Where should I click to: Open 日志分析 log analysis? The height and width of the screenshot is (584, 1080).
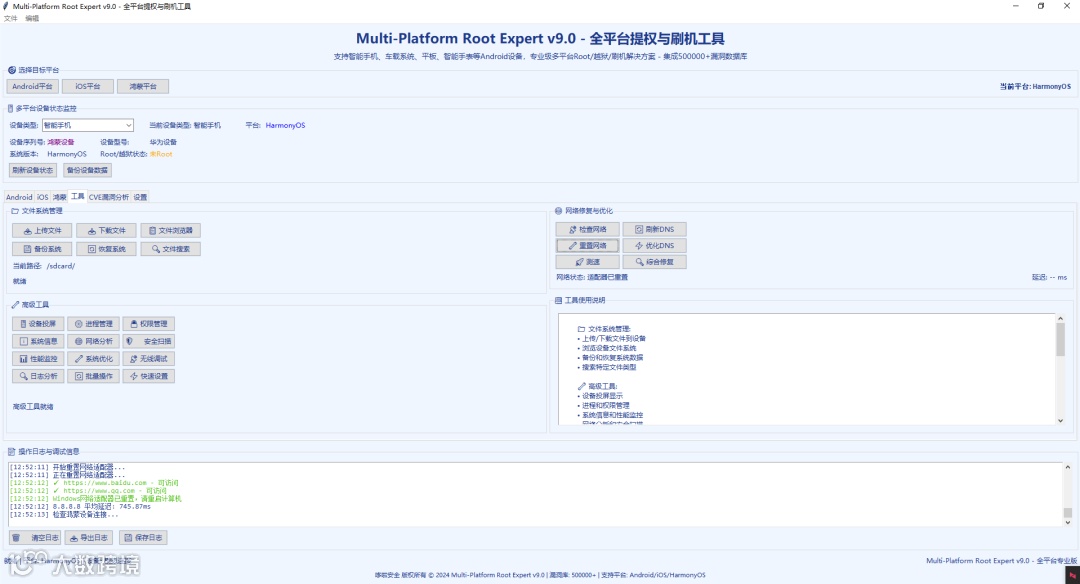[x=38, y=376]
